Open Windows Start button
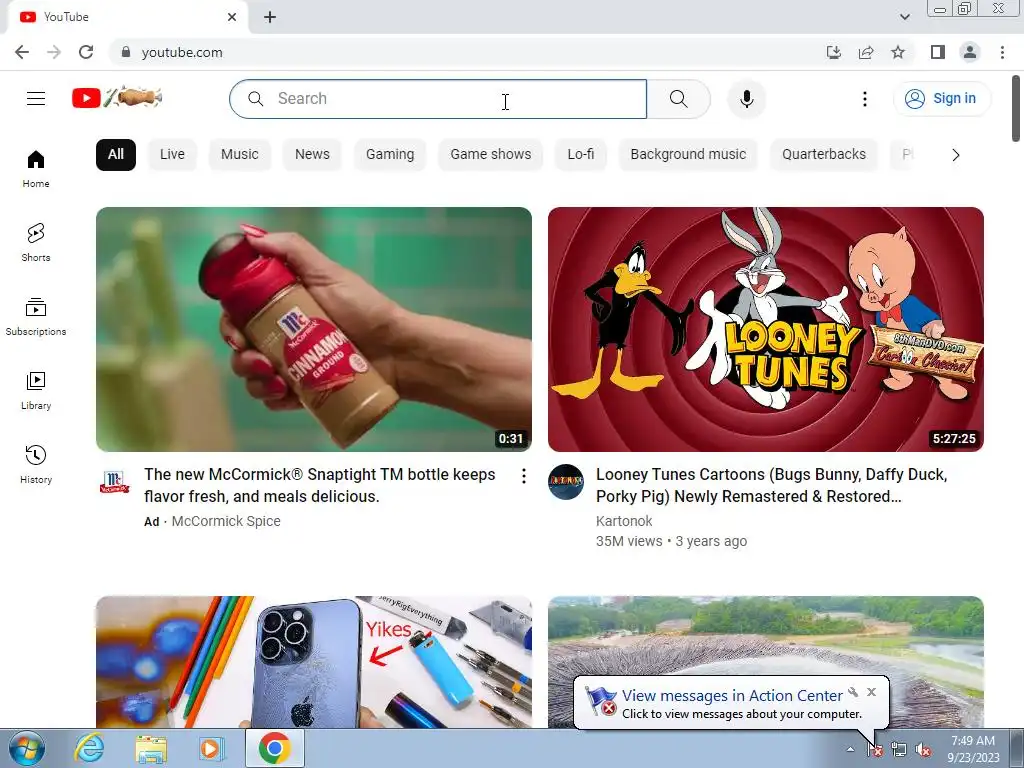Screen dimensions: 1024x768 pos(27,748)
